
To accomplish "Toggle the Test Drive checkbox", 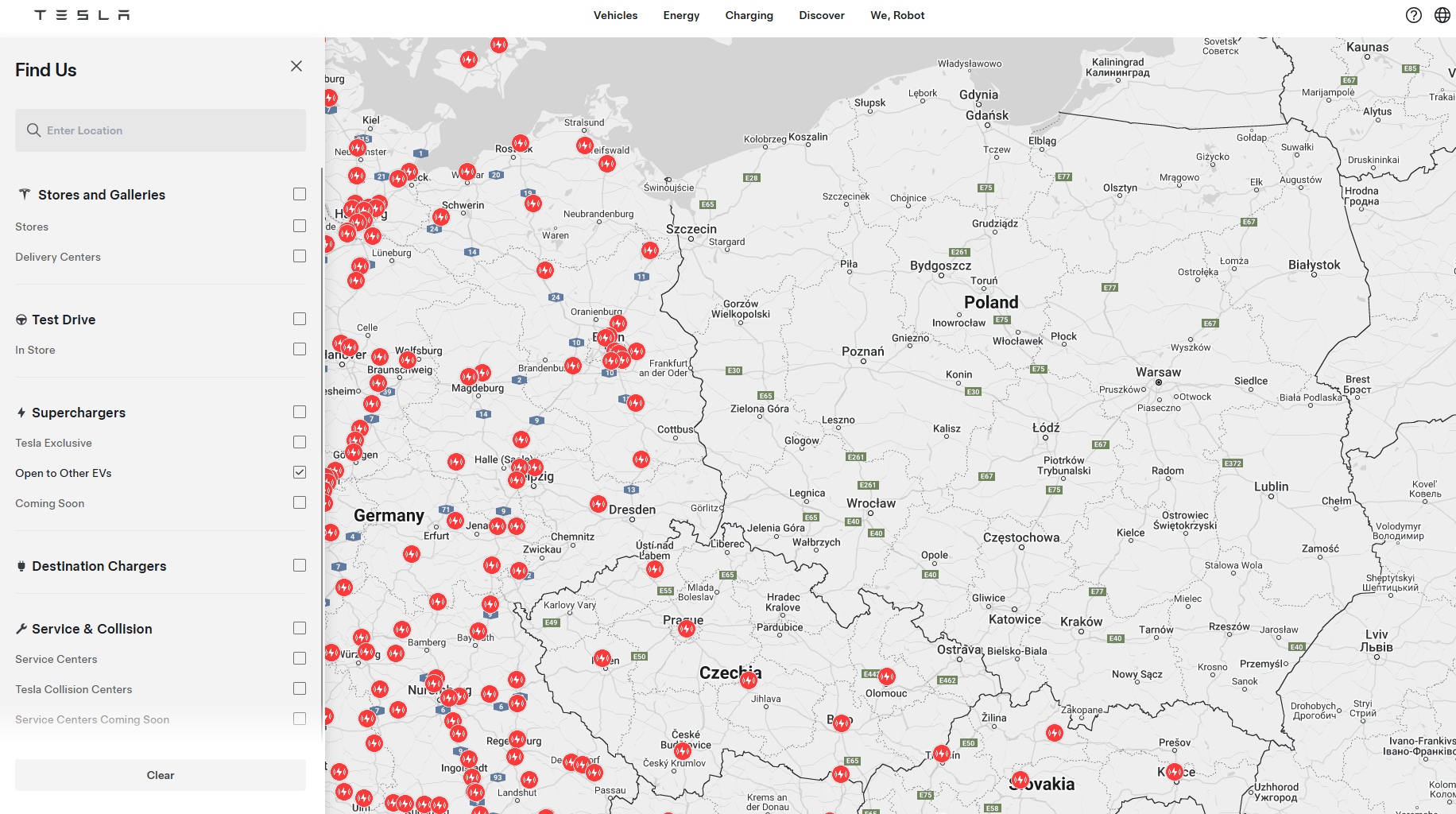I will point(300,320).
